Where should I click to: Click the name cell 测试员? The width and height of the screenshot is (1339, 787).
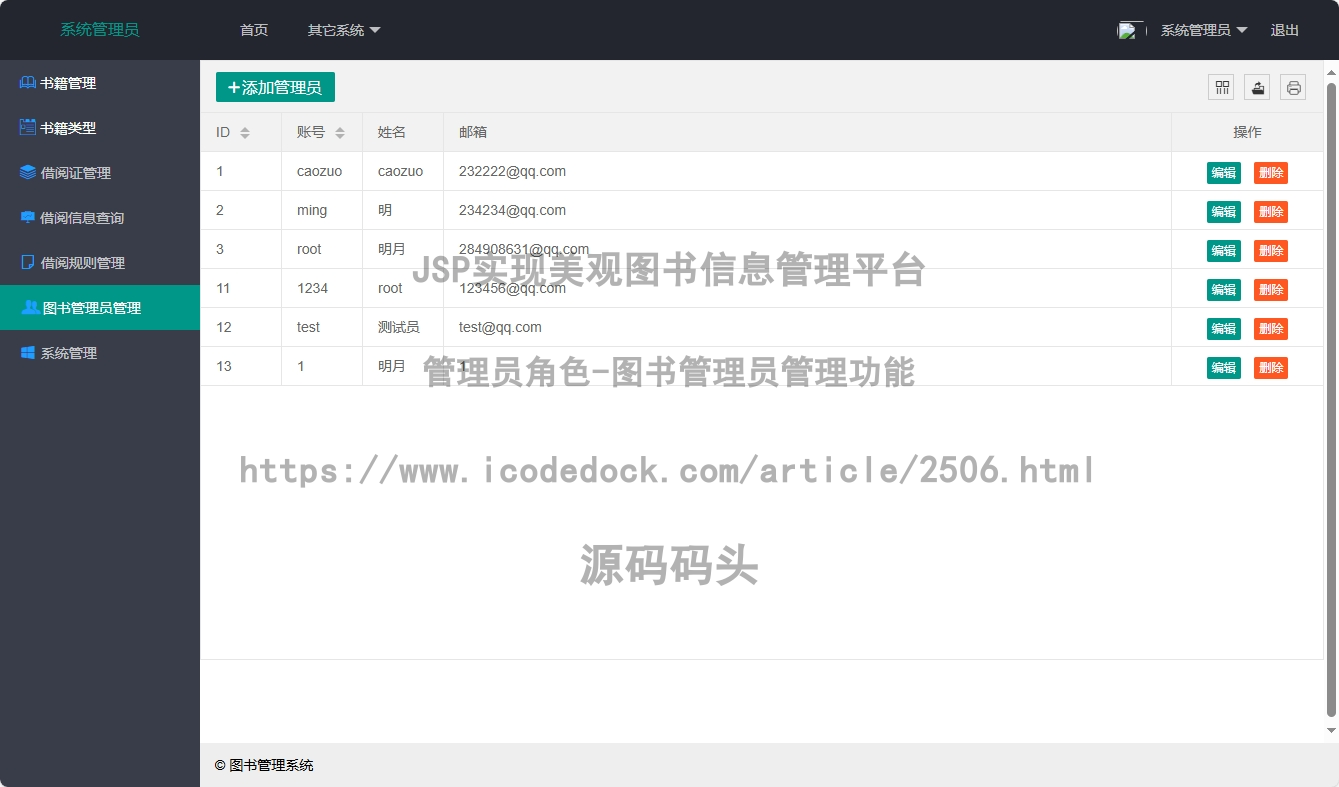[403, 327]
